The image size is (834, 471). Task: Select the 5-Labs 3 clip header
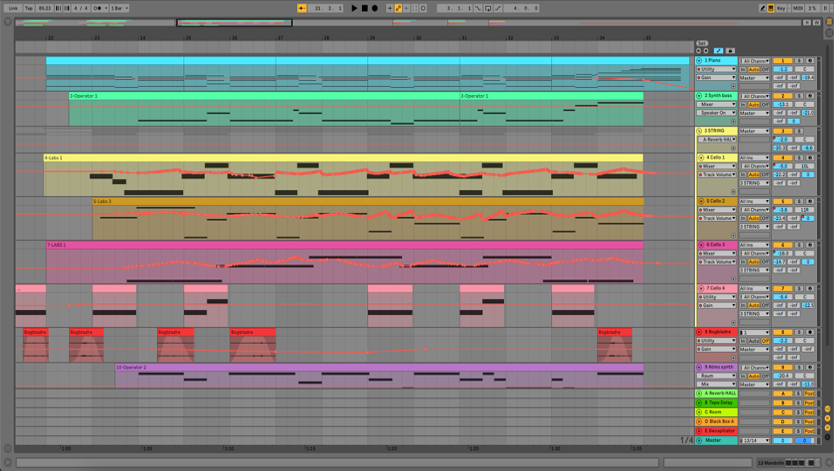point(368,201)
